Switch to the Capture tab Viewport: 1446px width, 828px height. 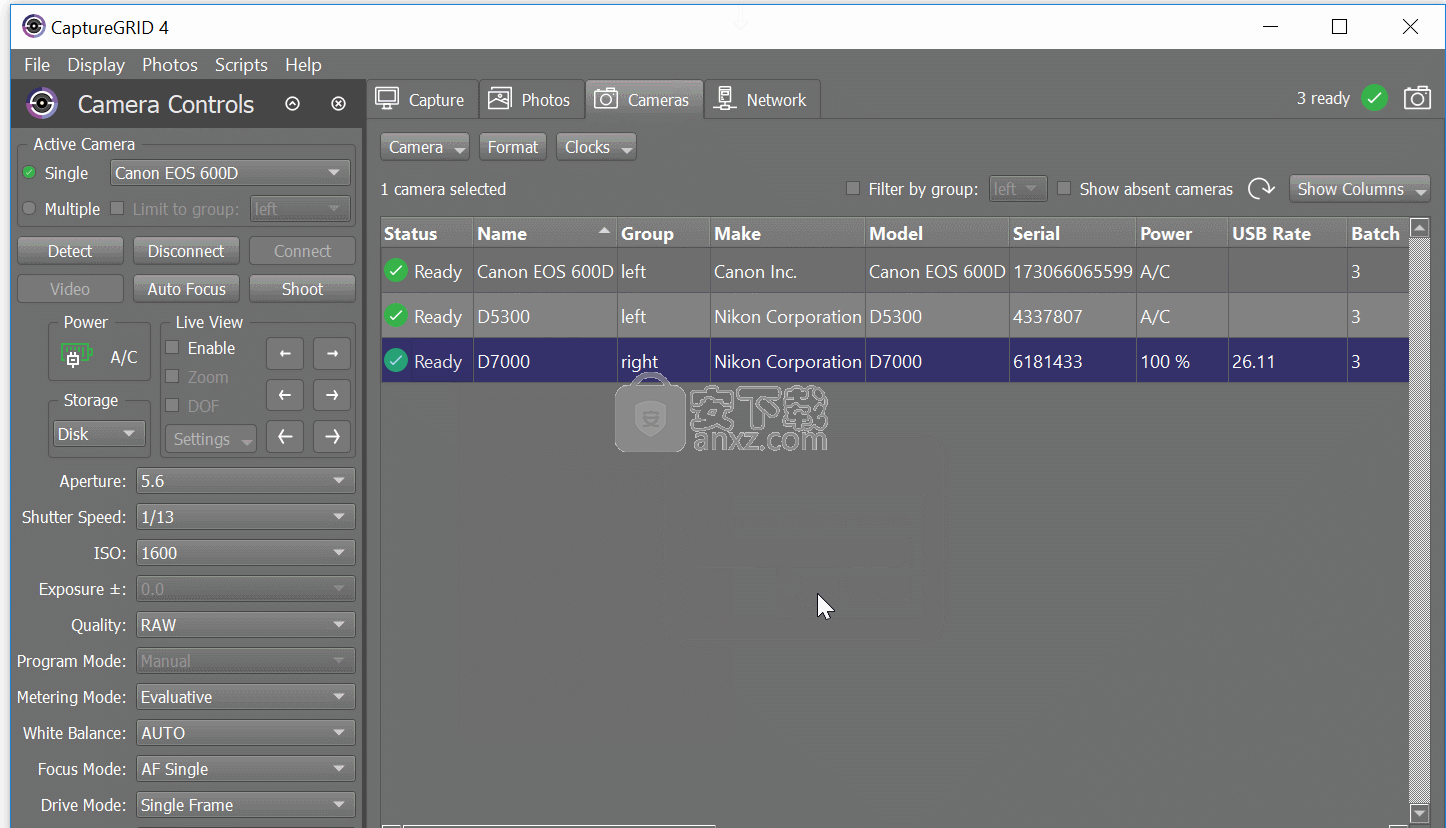tap(422, 99)
